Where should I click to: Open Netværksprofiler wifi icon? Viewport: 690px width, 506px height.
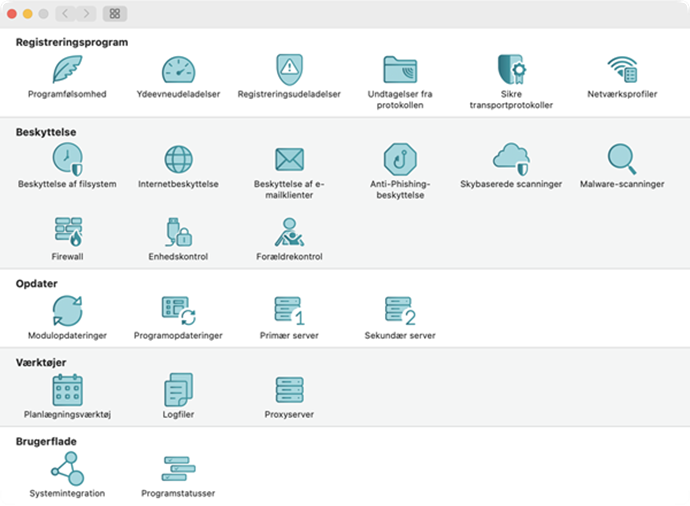622,70
